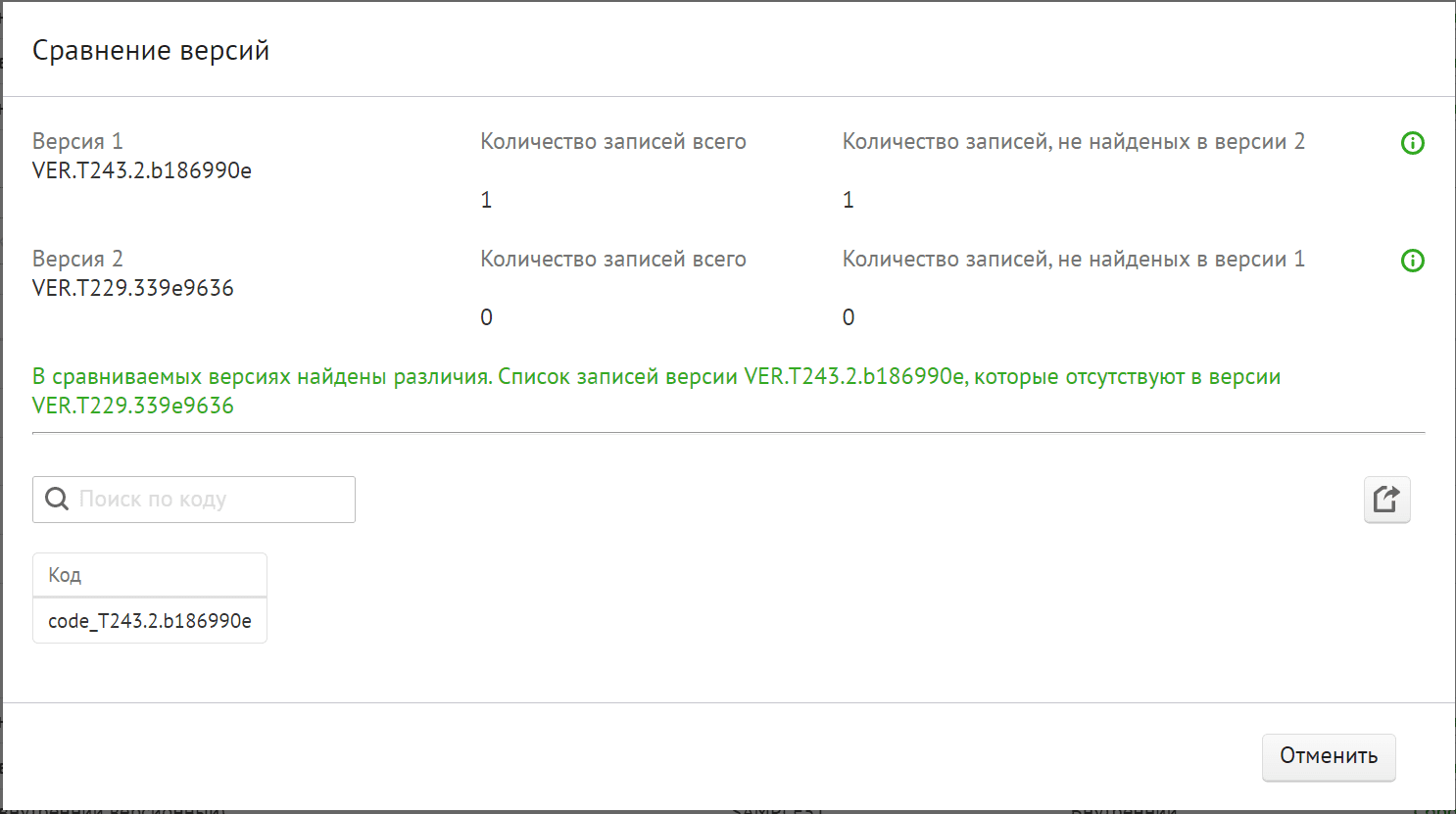Click 'Количество записей, не найденых в версии 2' label
This screenshot has width=1456, height=814.
(x=1074, y=142)
